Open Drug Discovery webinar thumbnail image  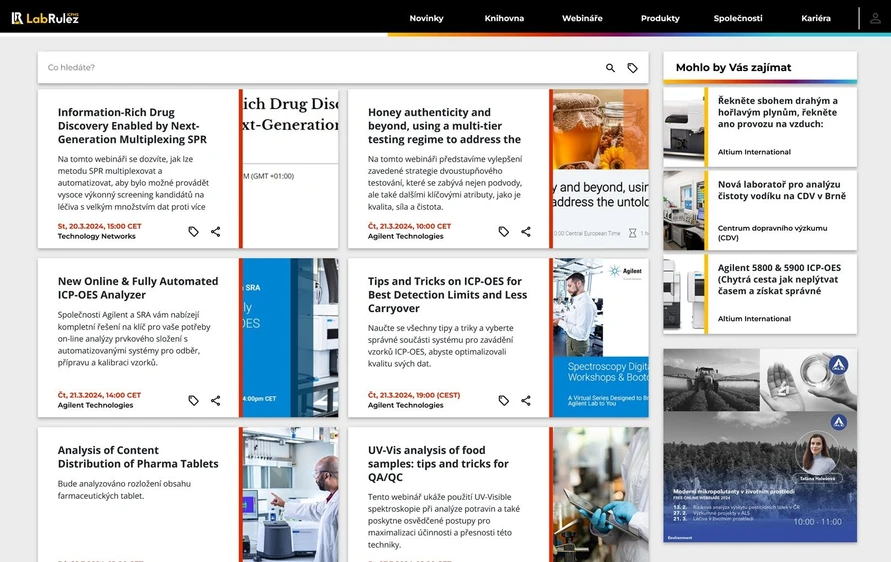[290, 169]
